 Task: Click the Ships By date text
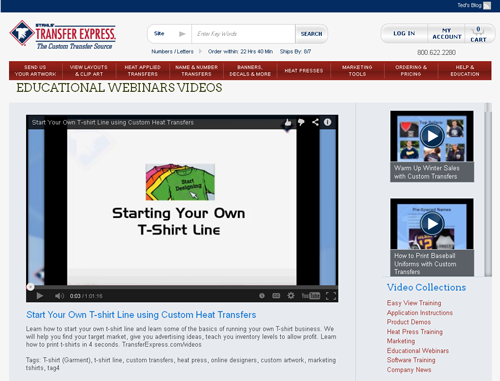pos(295,51)
